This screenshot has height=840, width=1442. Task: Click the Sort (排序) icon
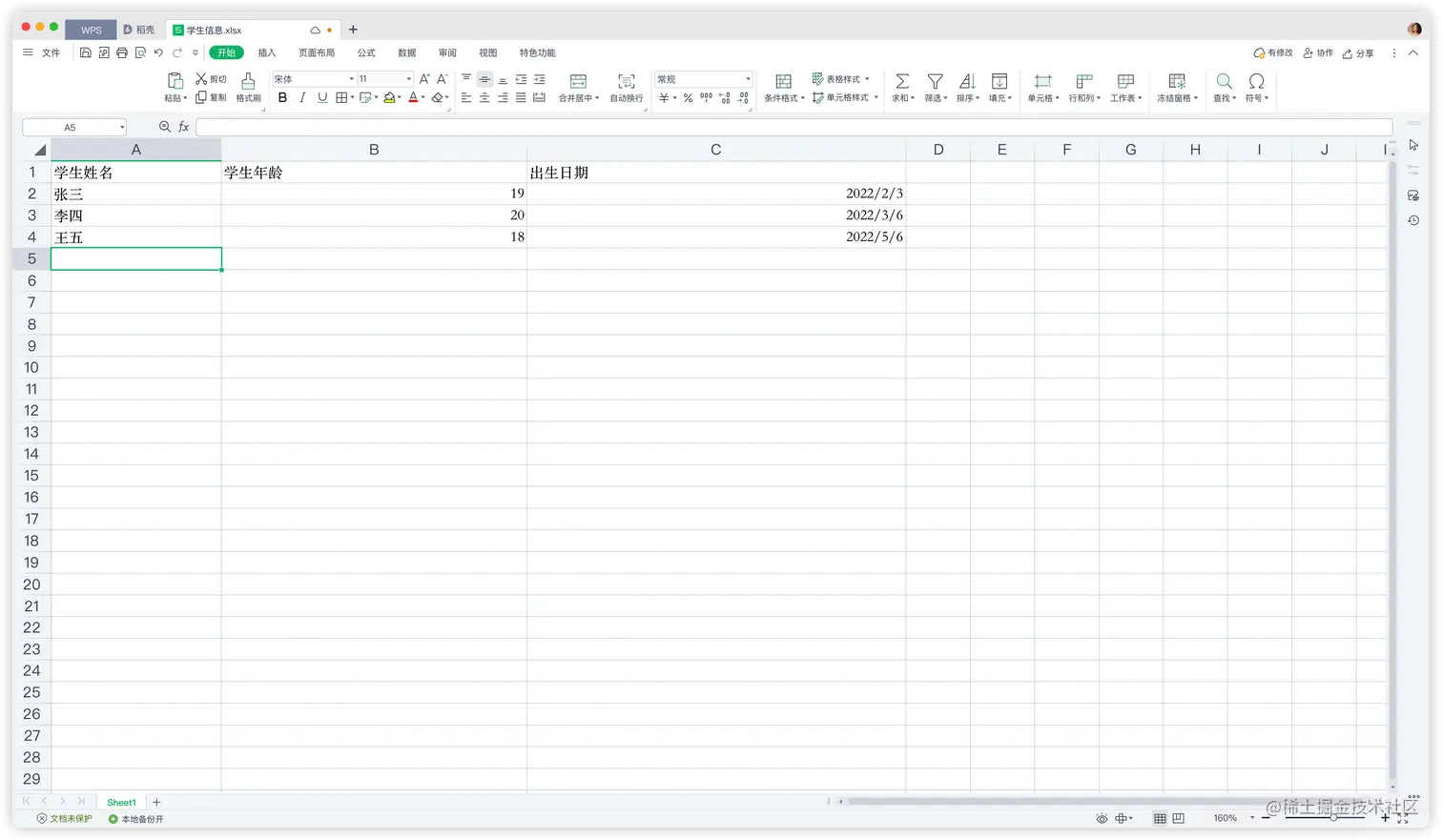967,81
